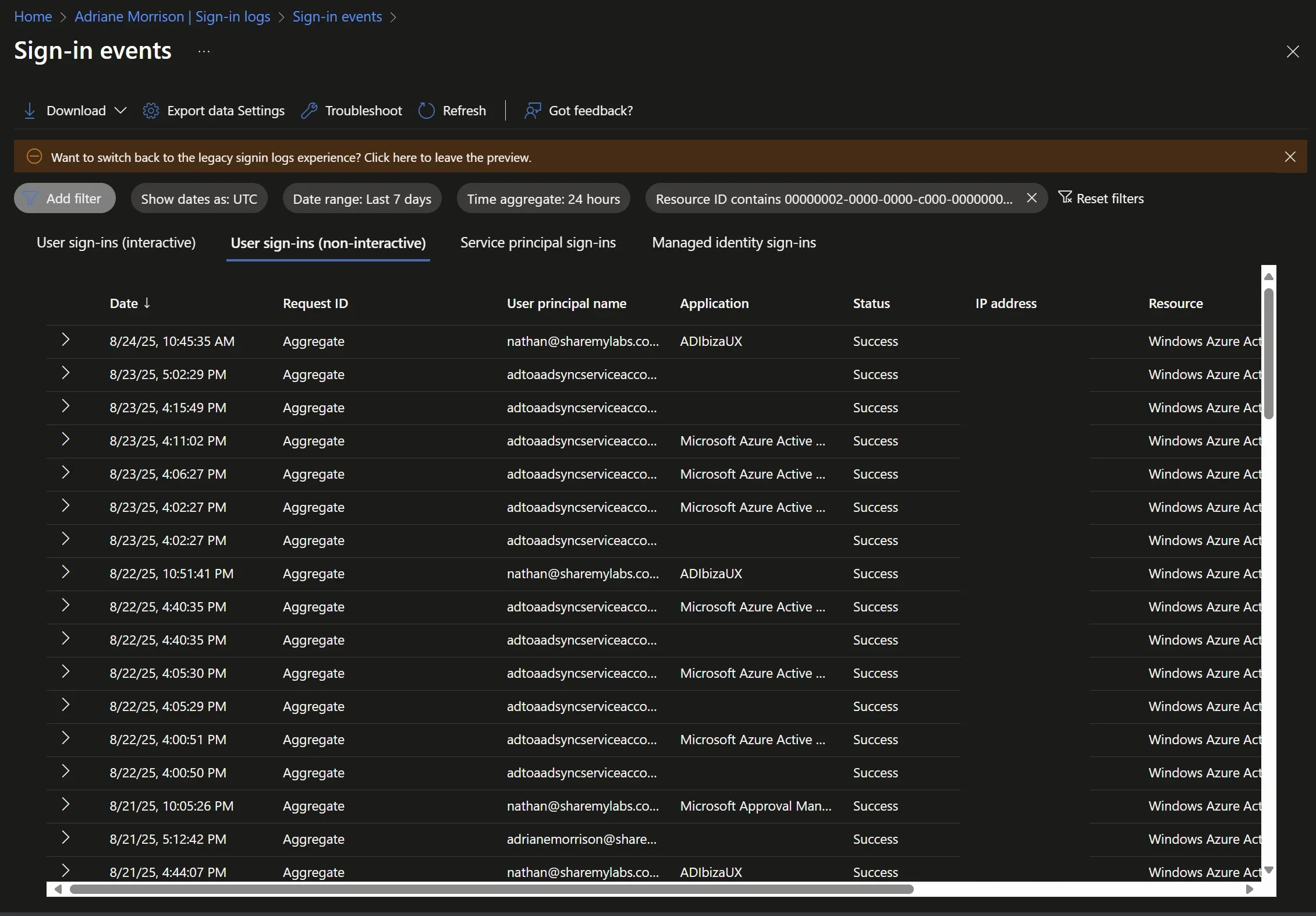
Task: Expand the 8/21/25, 10:05:26 PM row
Action: (66, 804)
